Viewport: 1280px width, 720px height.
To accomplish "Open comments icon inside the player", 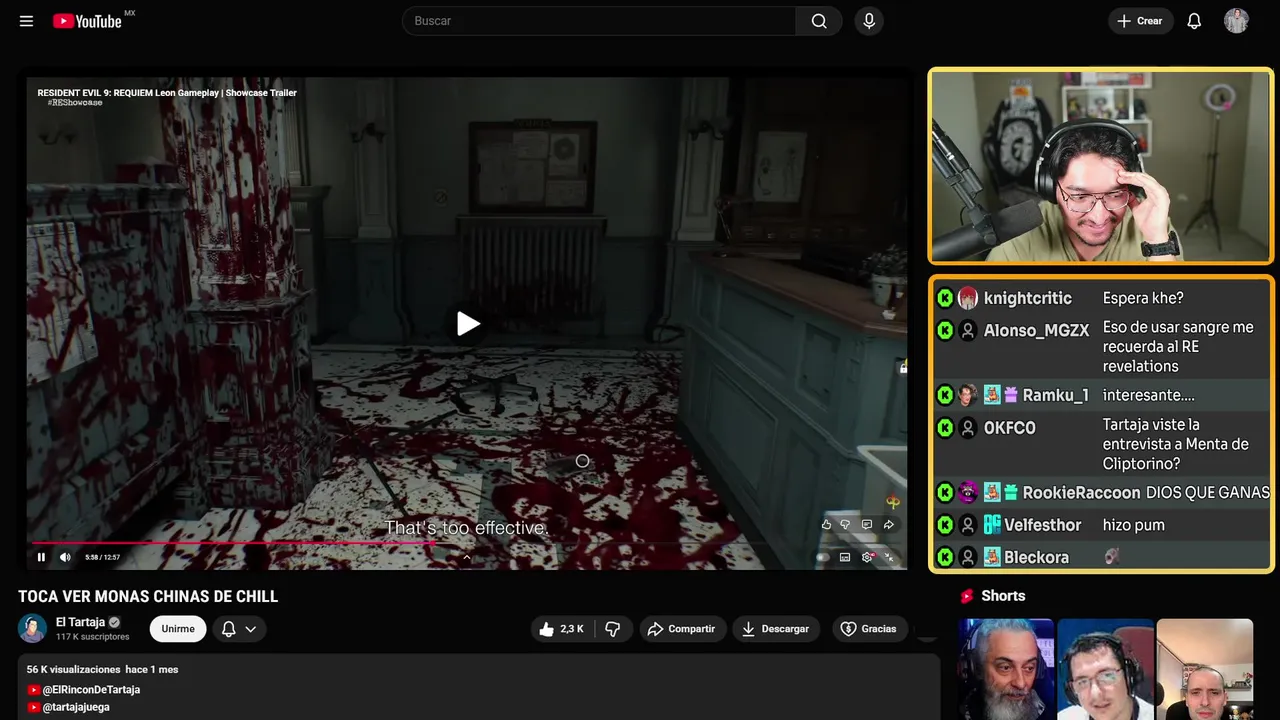I will (x=866, y=524).
